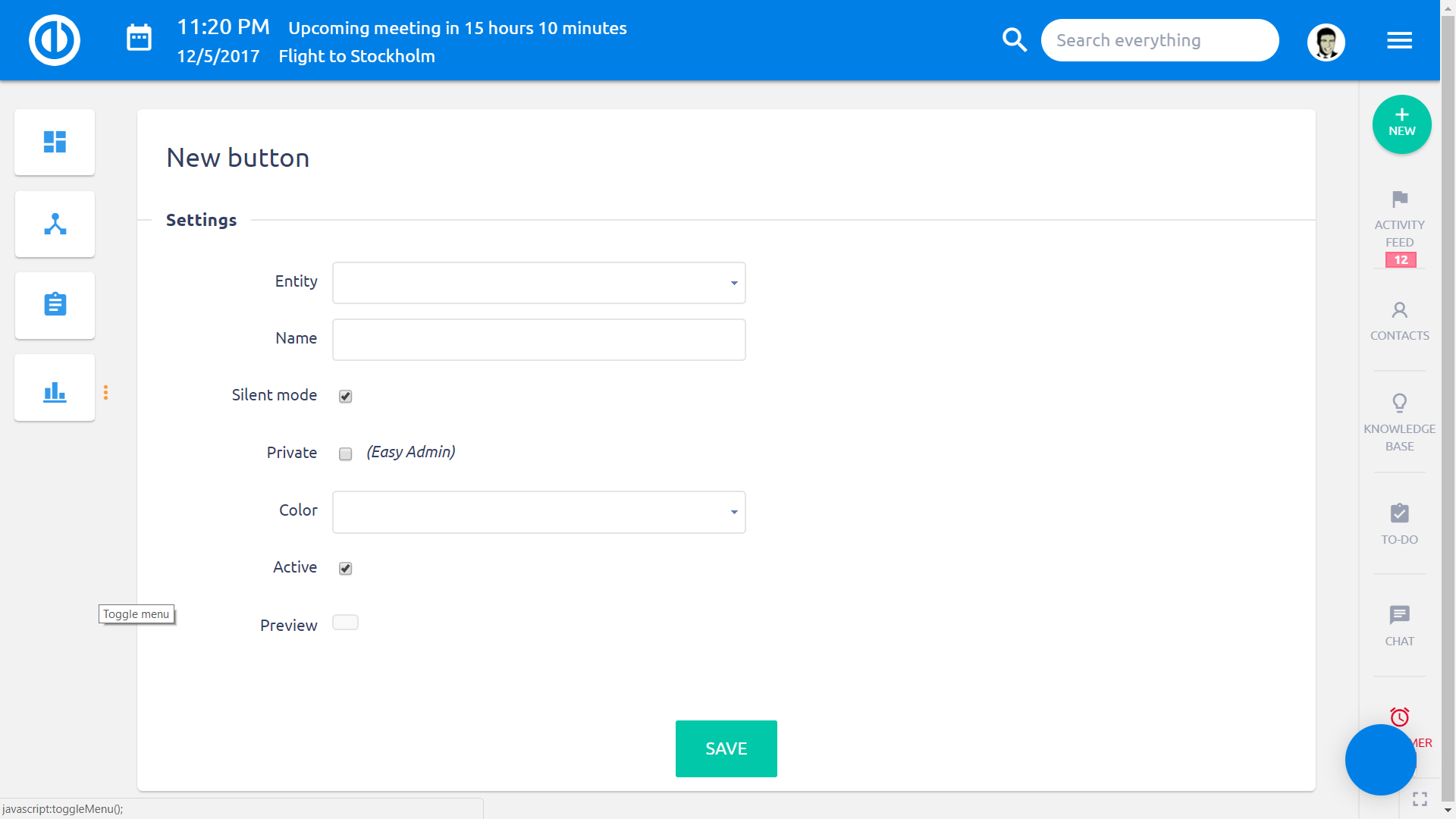Open the dashboard tiles sidebar icon

click(x=55, y=142)
